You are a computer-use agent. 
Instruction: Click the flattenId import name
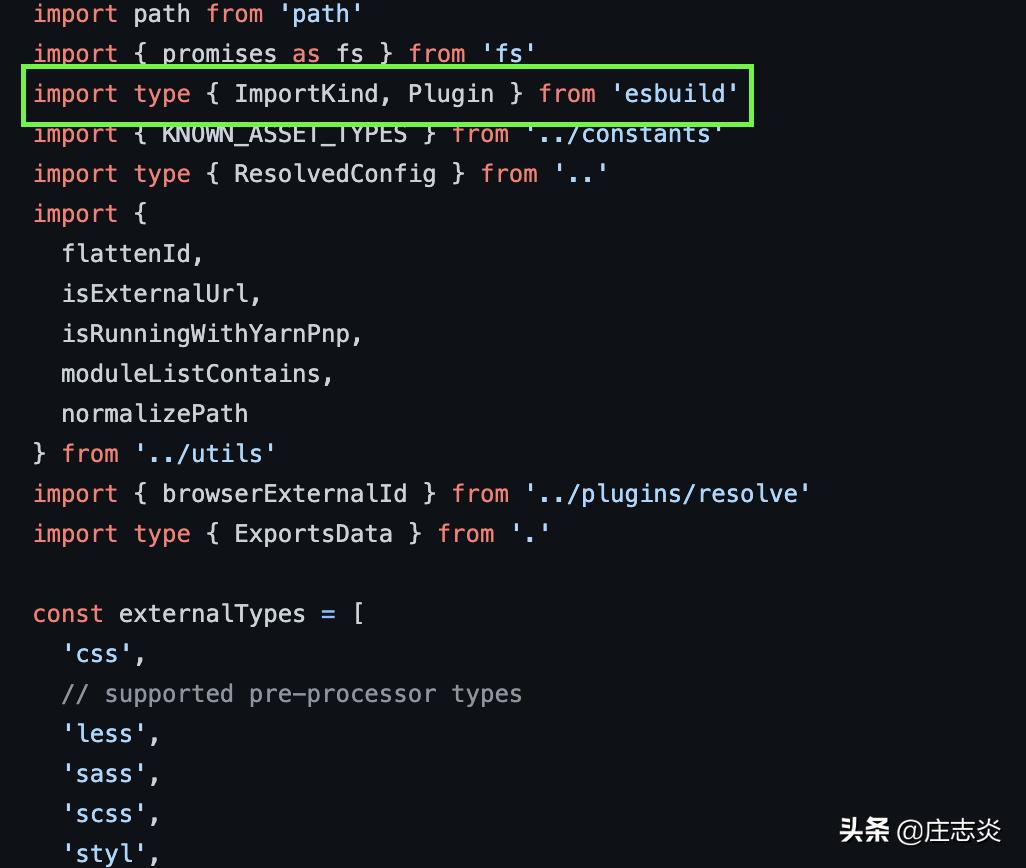coord(126,254)
